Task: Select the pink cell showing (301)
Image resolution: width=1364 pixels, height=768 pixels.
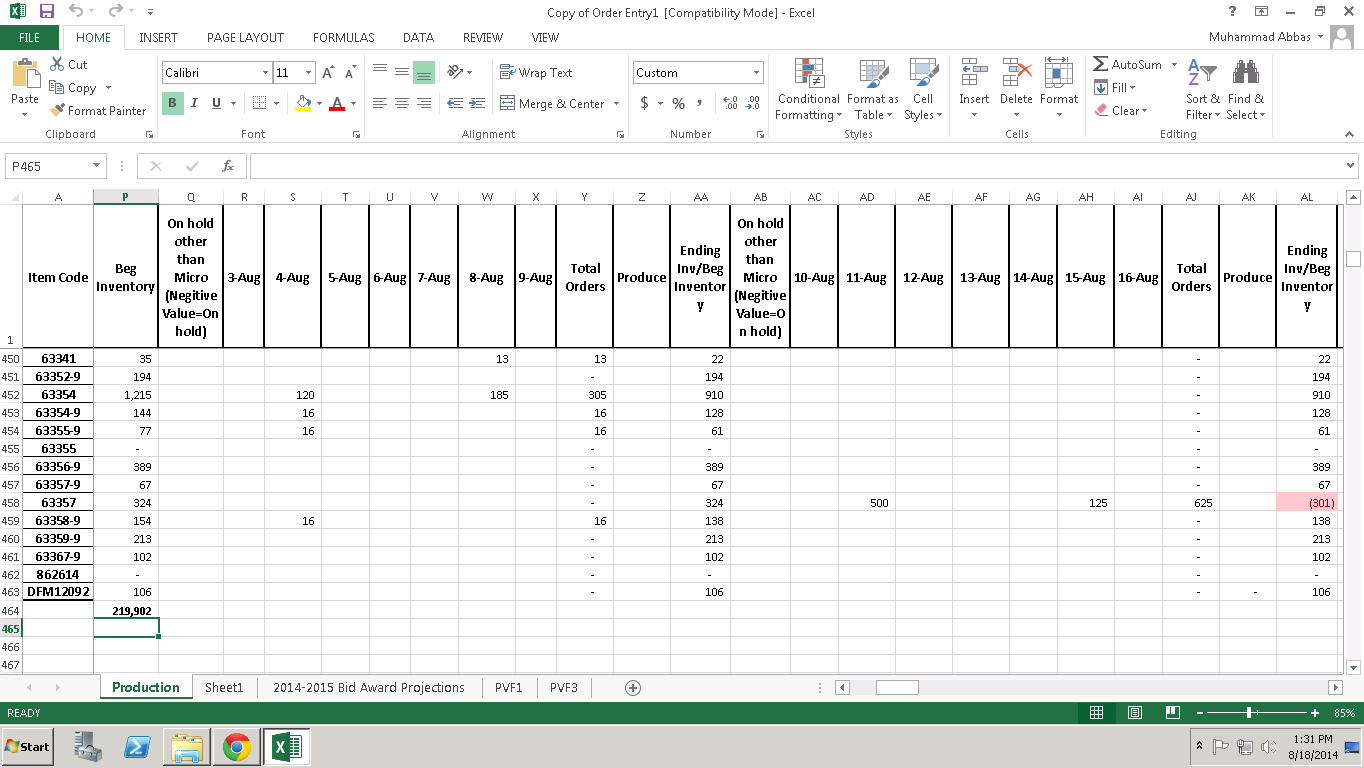Action: [x=1306, y=503]
